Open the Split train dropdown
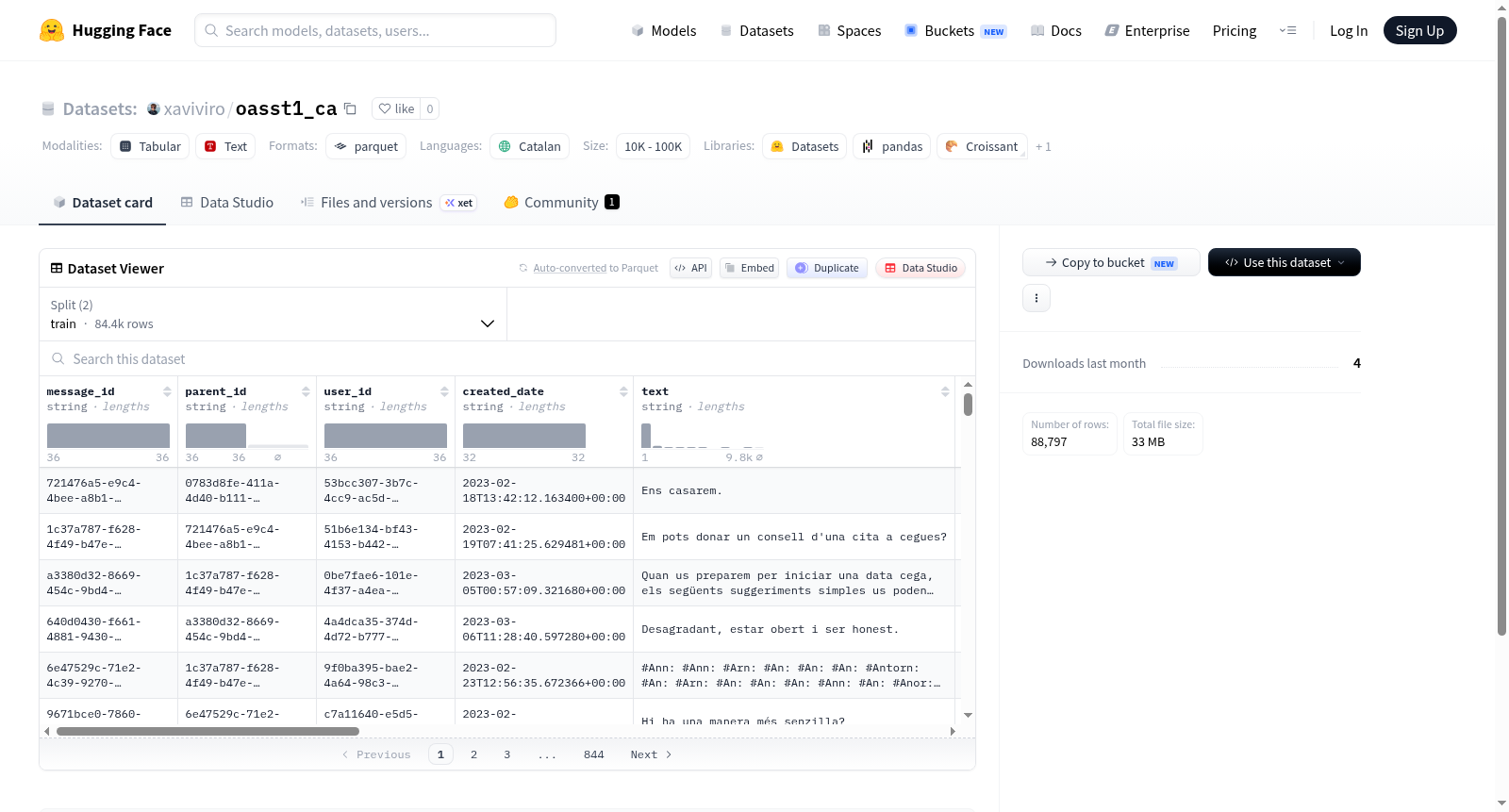The width and height of the screenshot is (1509, 812). click(273, 314)
